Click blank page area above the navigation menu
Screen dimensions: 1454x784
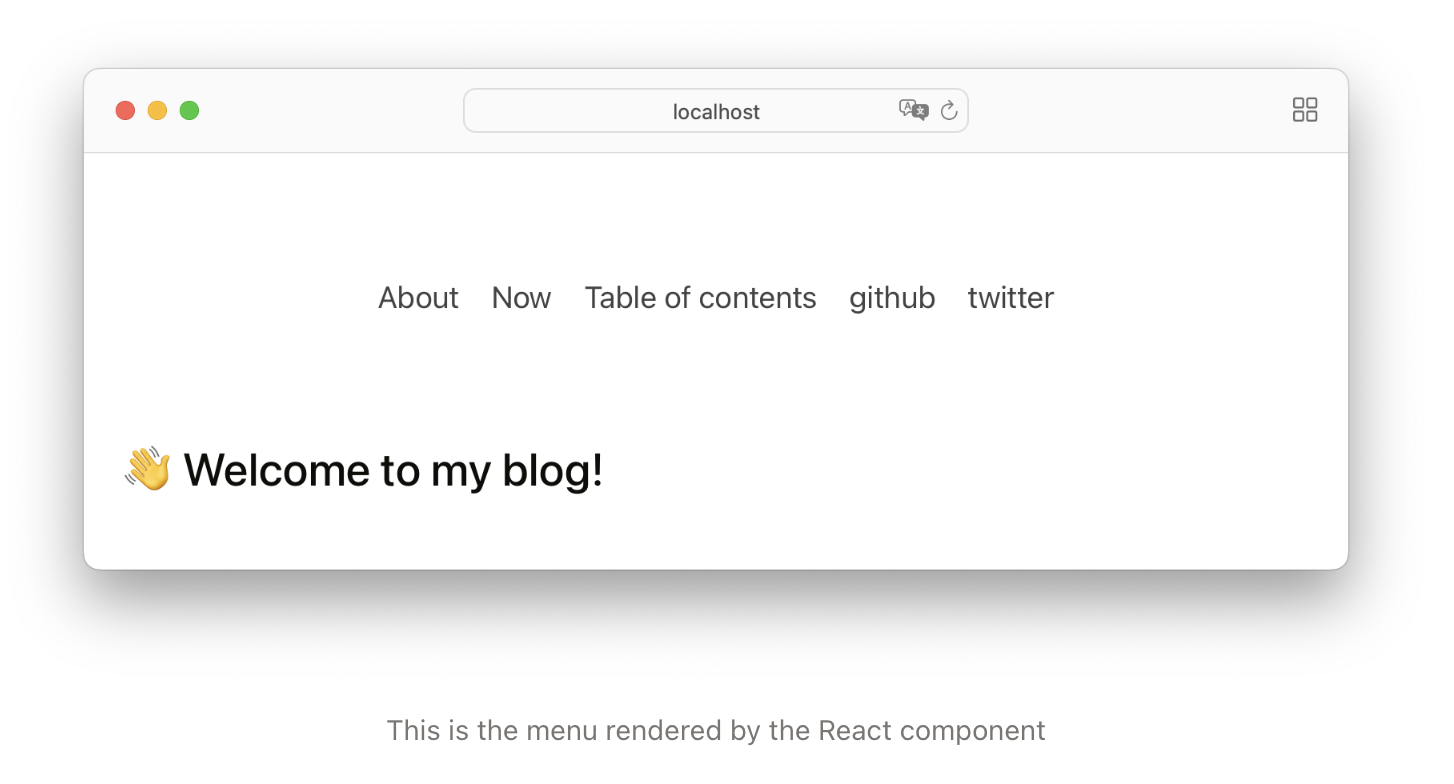tap(716, 215)
